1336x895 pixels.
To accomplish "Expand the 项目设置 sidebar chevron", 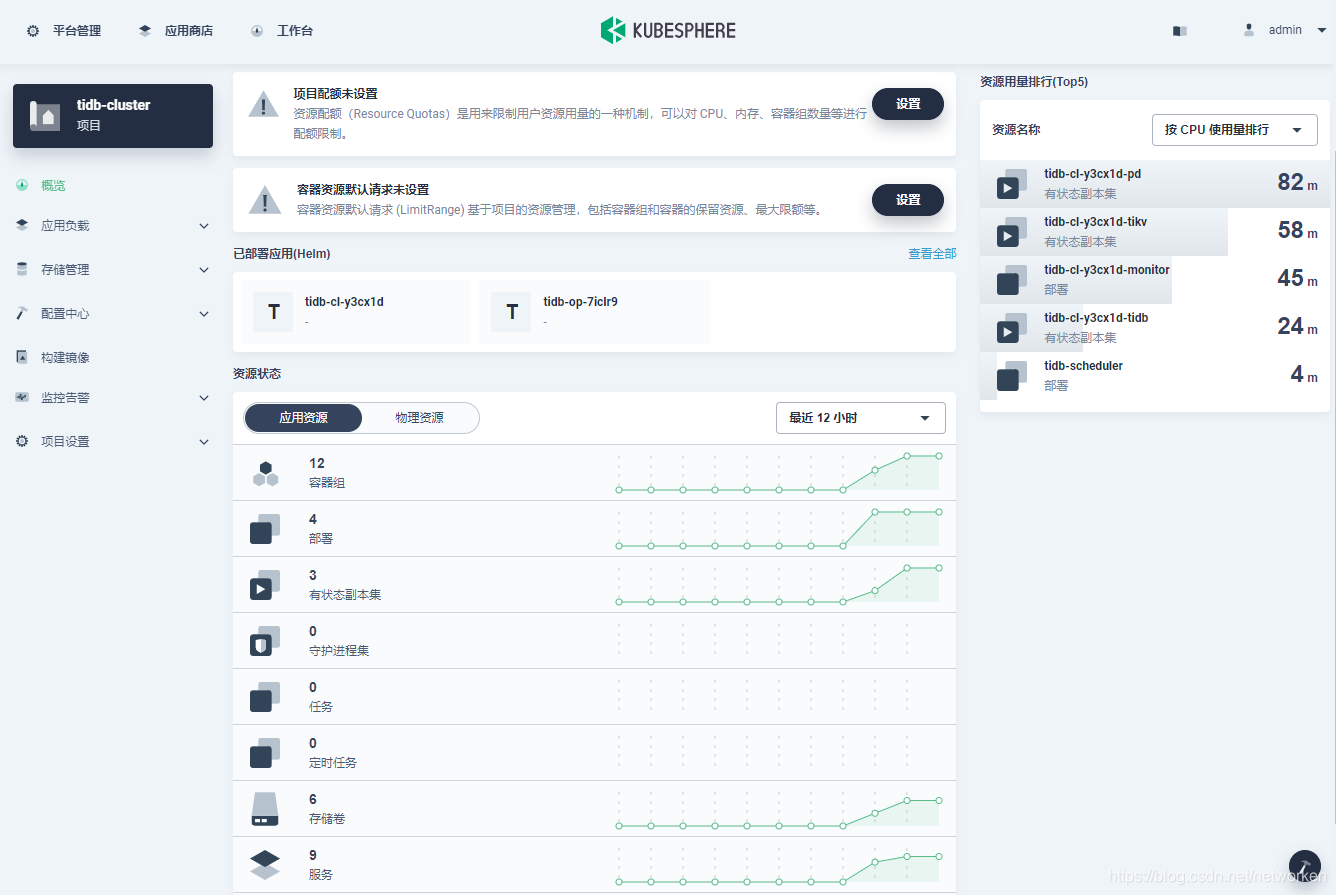I will [x=204, y=442].
